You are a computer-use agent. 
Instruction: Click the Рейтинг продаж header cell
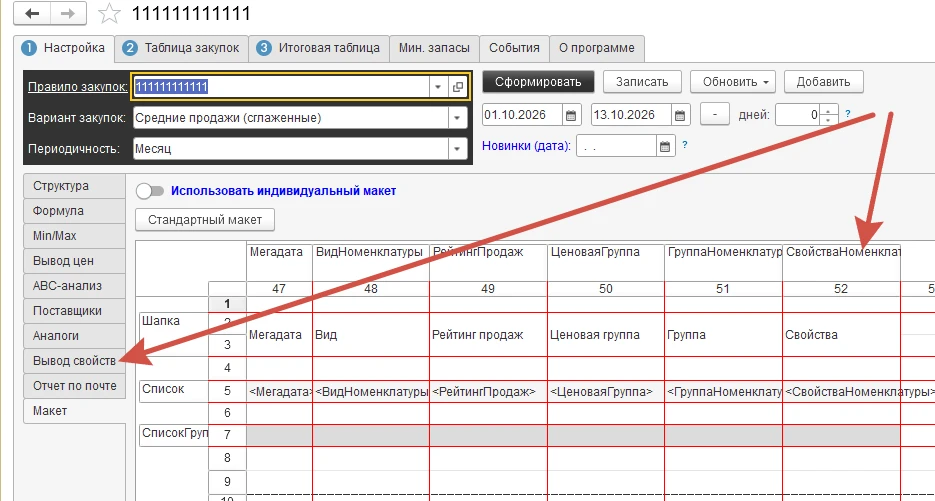[488, 335]
